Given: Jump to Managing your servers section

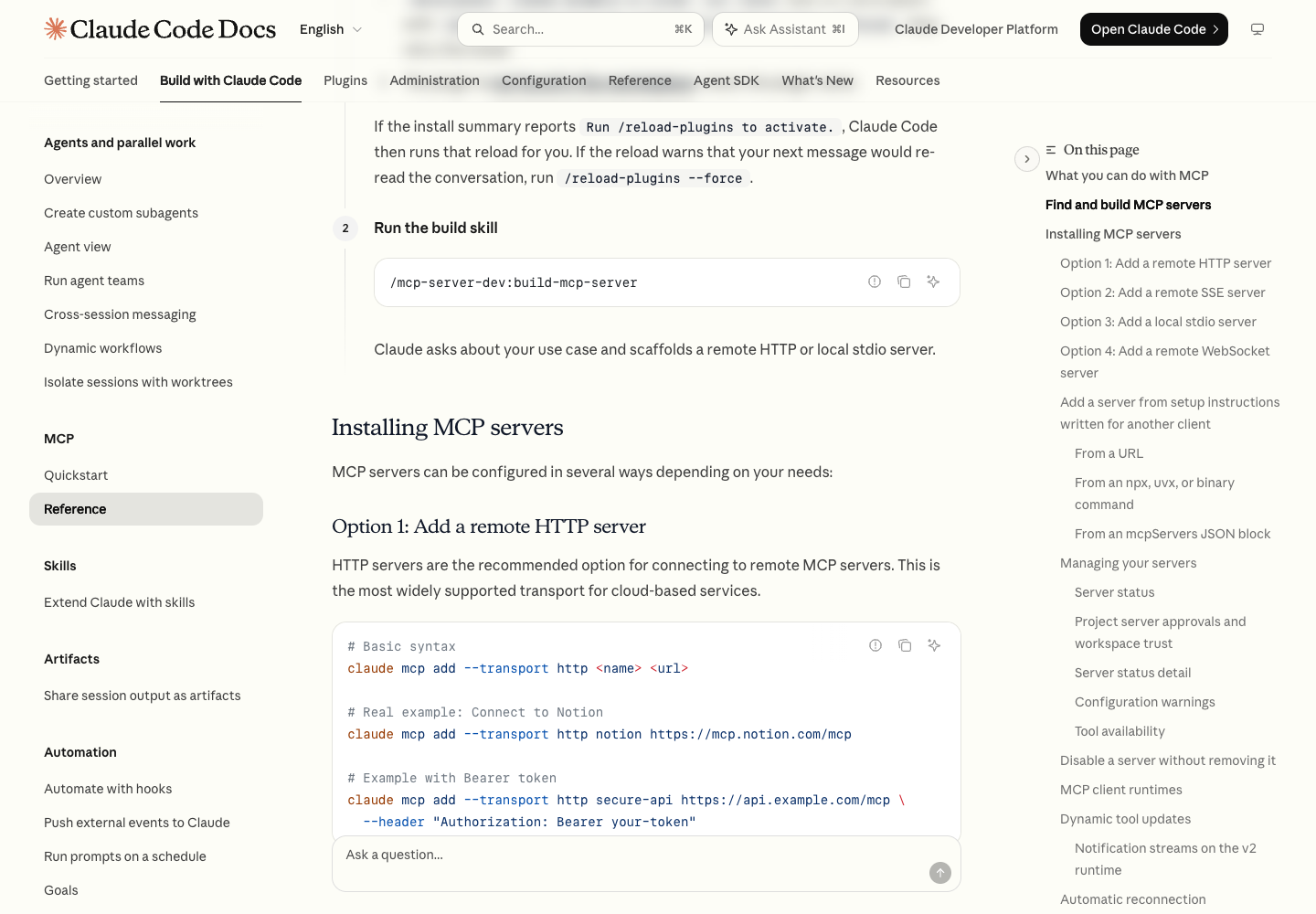Looking at the screenshot, I should [1128, 563].
